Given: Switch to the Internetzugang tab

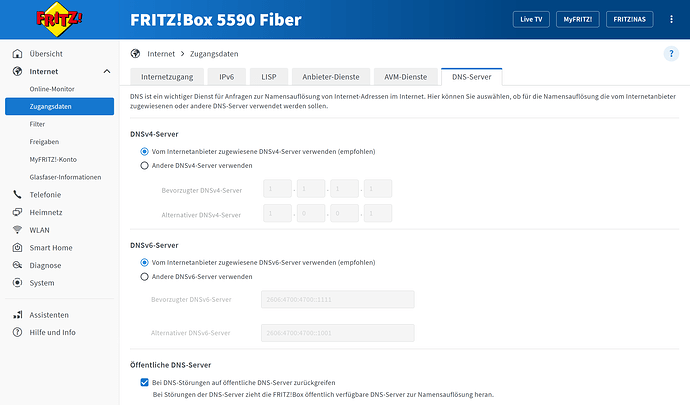Looking at the screenshot, I should point(167,77).
